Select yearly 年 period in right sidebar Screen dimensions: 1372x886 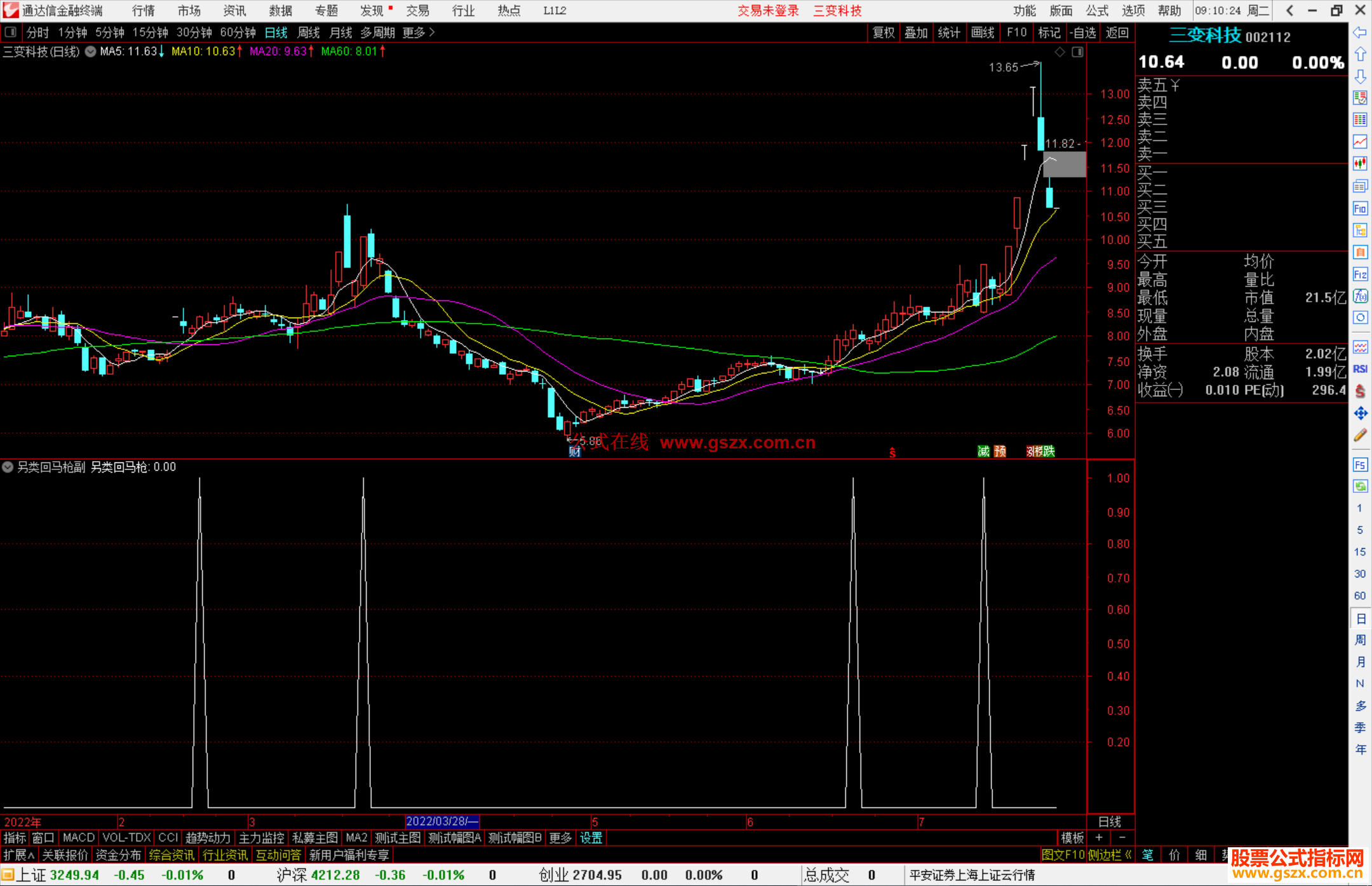pyautogui.click(x=1360, y=749)
